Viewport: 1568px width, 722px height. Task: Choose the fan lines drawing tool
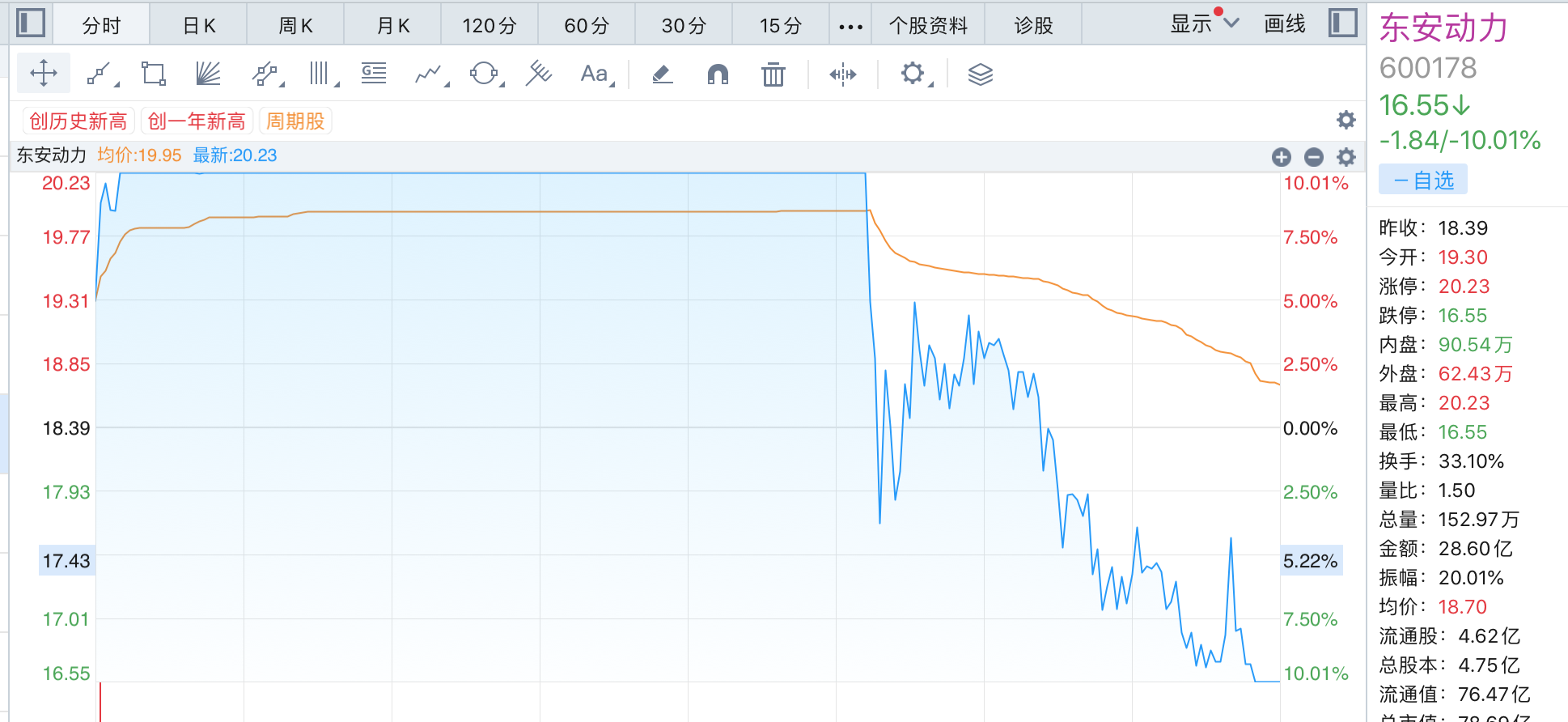208,74
